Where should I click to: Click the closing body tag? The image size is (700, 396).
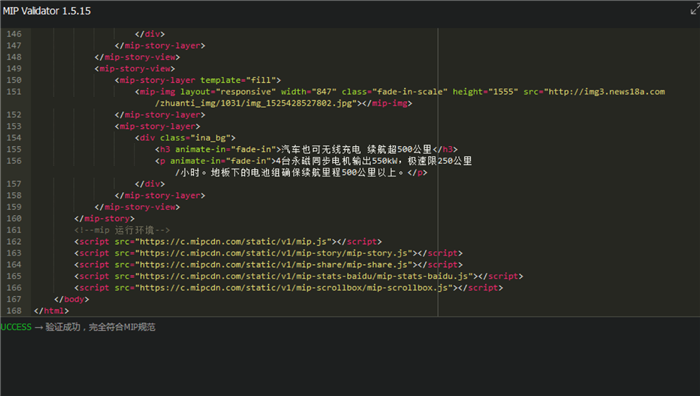tap(71, 299)
